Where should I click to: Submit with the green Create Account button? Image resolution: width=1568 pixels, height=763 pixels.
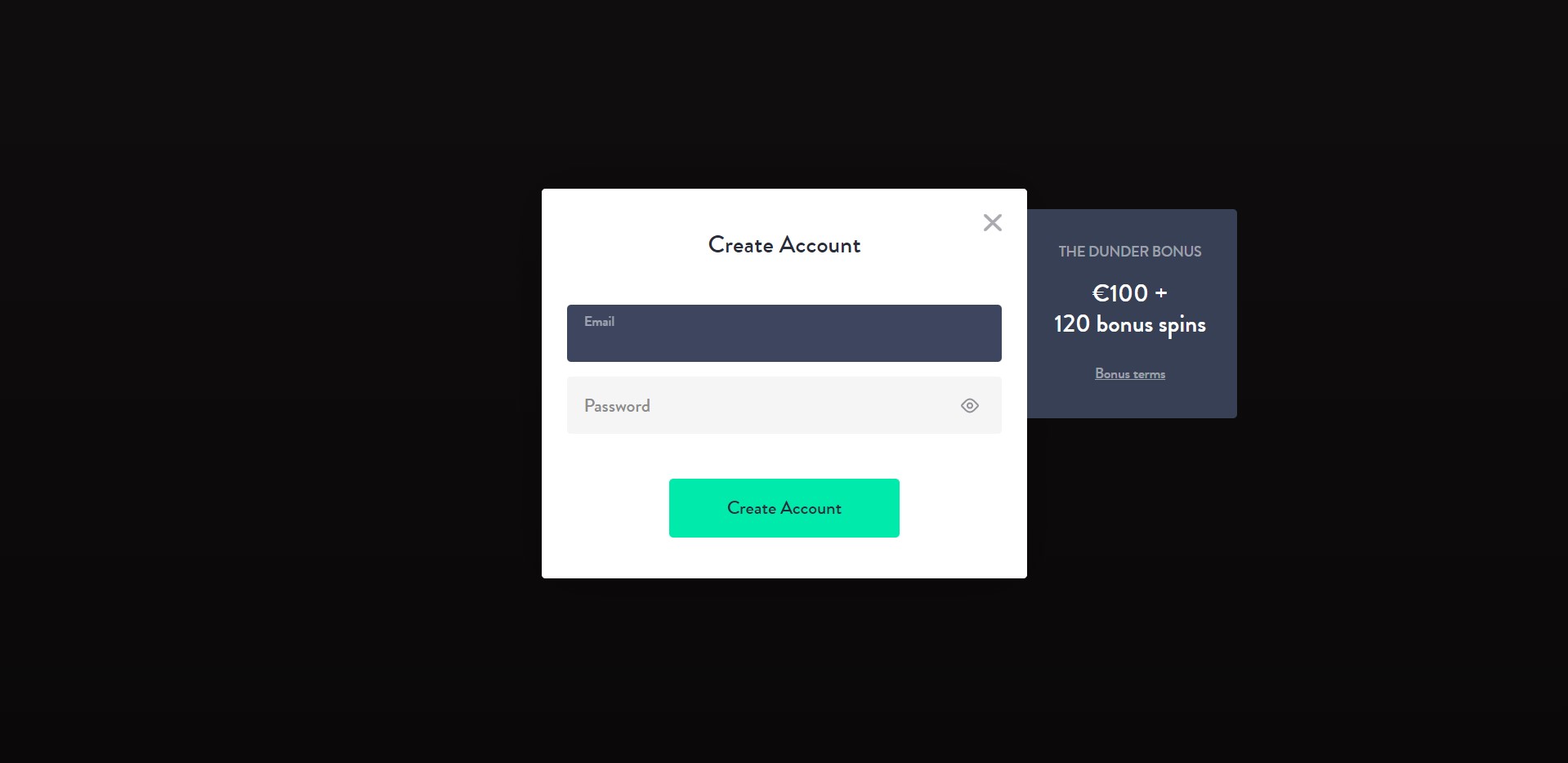pos(784,508)
